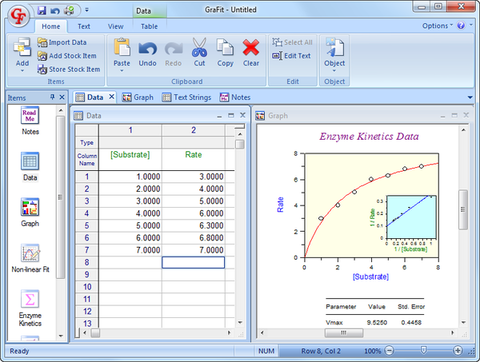Expand the Object dropdown arrow
480x362 pixels.
pyautogui.click(x=334, y=71)
